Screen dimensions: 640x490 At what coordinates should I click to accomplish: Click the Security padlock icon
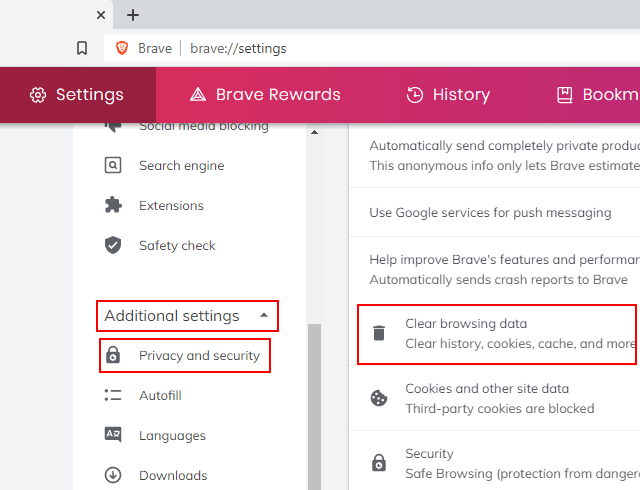tap(379, 463)
